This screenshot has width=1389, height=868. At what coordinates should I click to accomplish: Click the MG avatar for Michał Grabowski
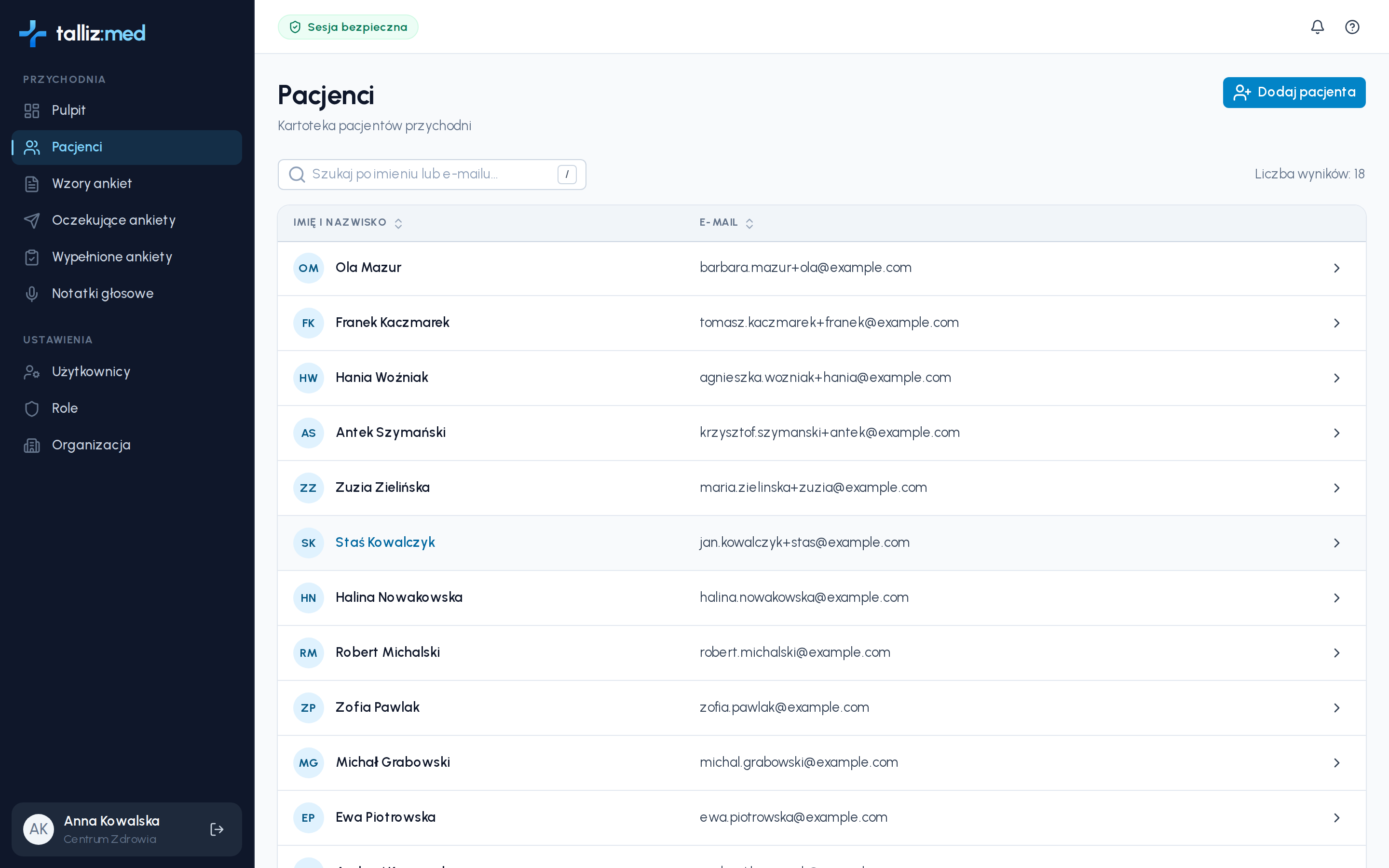click(x=308, y=763)
